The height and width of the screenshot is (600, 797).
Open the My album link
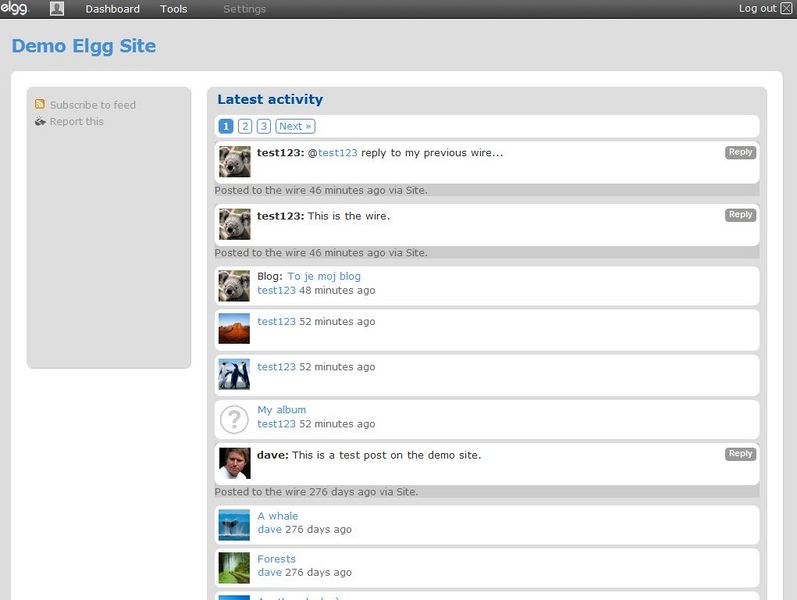tap(282, 410)
